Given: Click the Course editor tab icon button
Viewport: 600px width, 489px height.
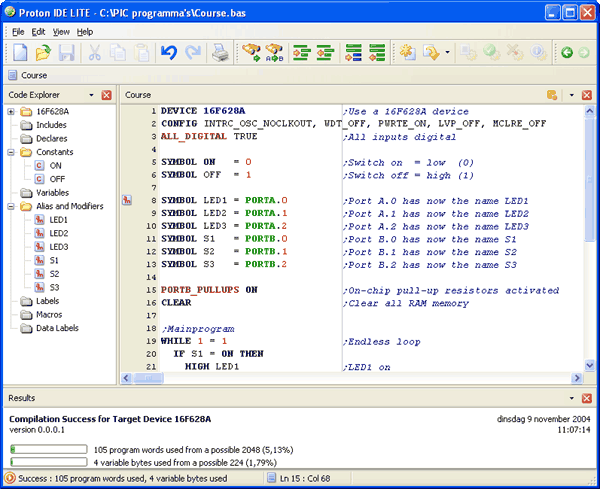Looking at the screenshot, I should 13,75.
